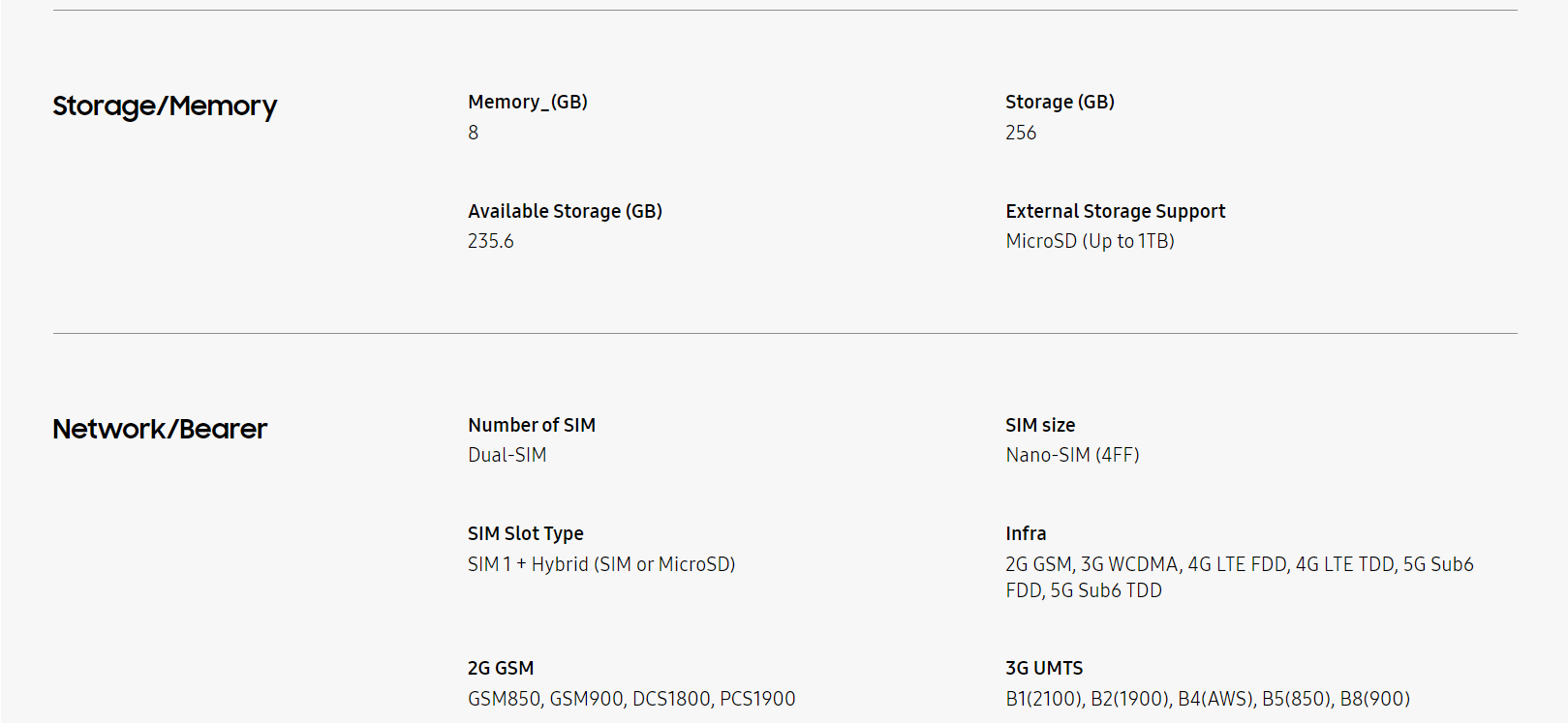Select the MicroSD (Up to 1TB) text

(x=1090, y=241)
